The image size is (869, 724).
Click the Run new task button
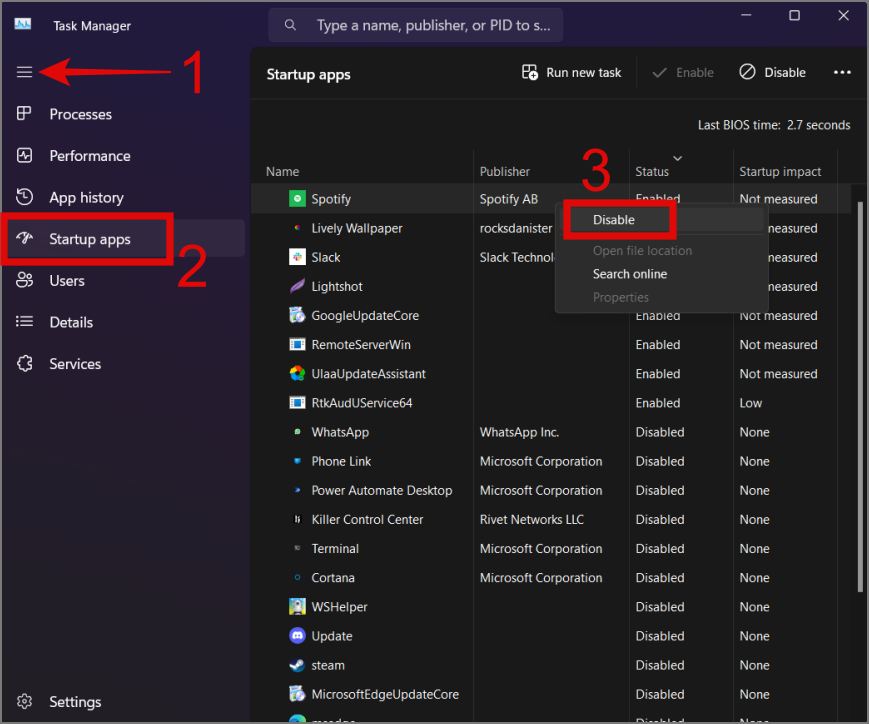[571, 72]
